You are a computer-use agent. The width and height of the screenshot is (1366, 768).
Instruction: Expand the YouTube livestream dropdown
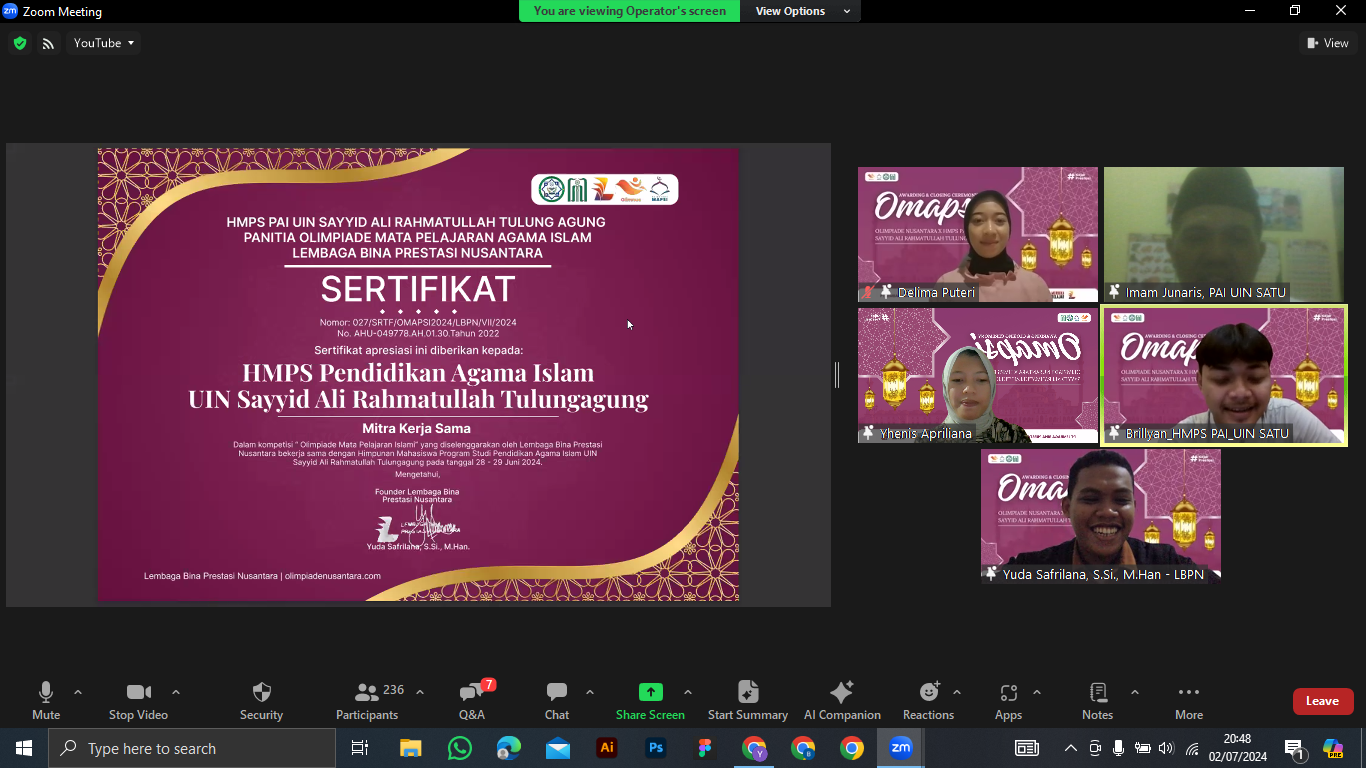coord(105,43)
